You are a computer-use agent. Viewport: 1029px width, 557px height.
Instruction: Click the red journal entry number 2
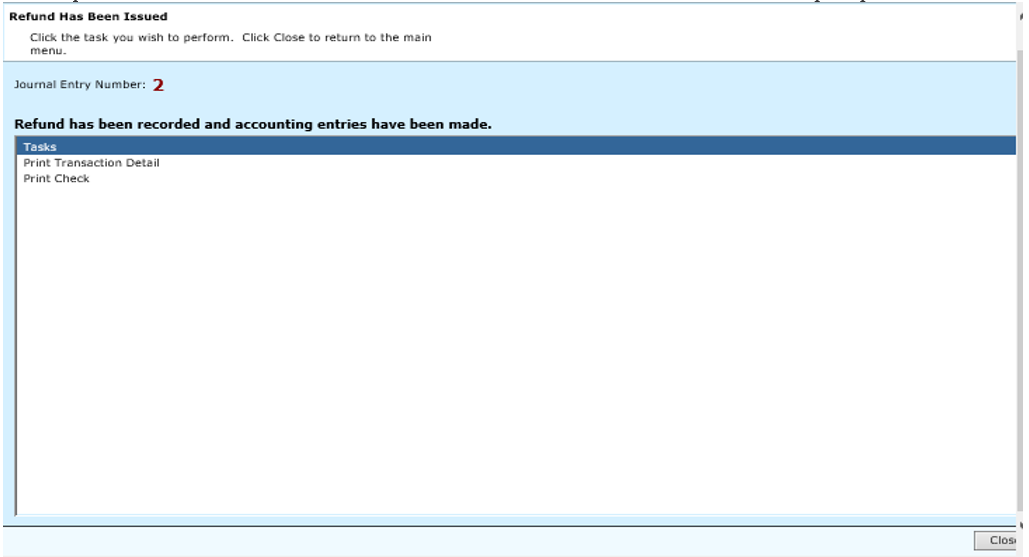pyautogui.click(x=158, y=86)
